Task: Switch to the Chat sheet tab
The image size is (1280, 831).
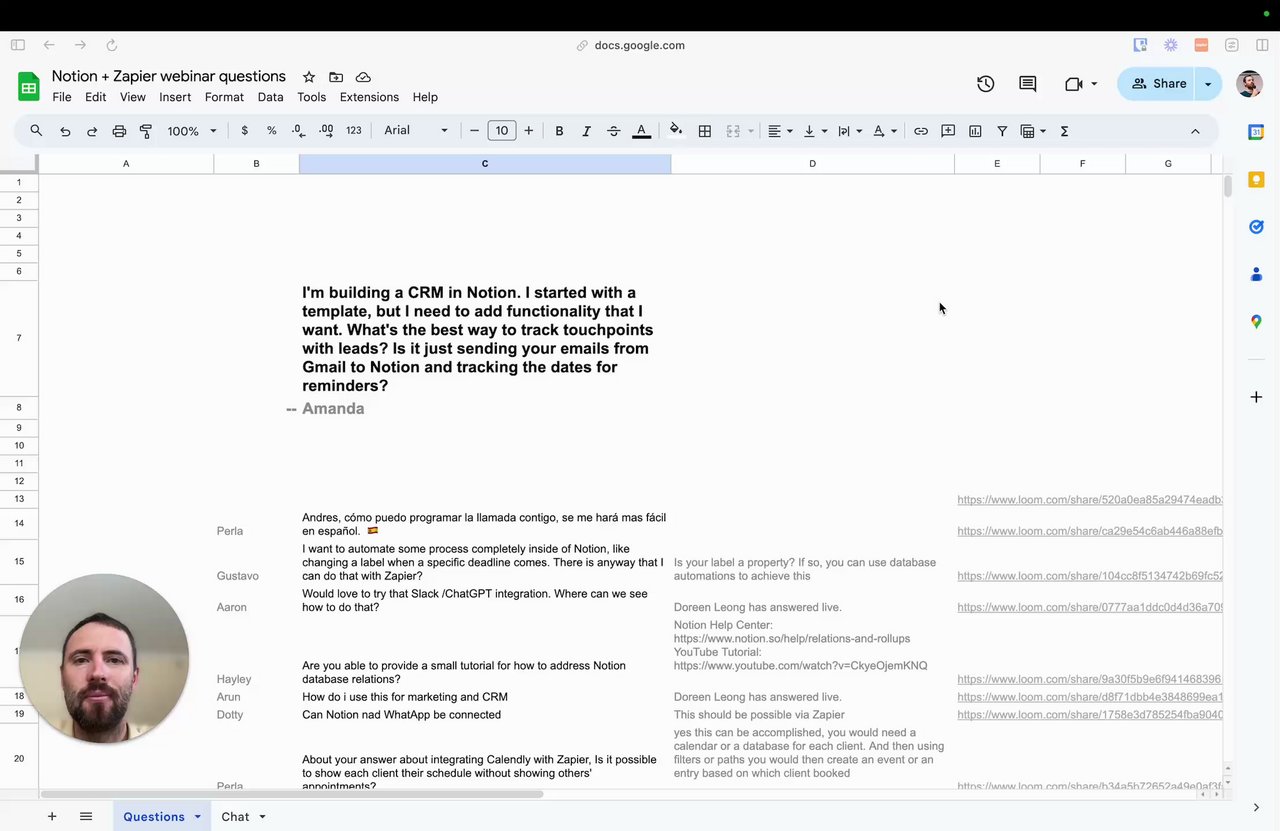Action: pos(235,817)
